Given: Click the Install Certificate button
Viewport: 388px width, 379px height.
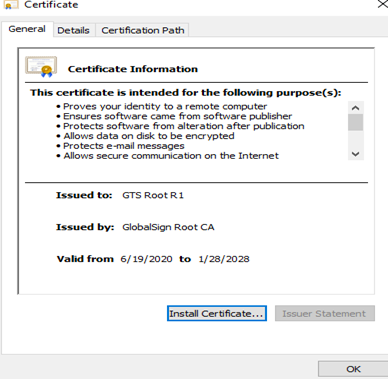Looking at the screenshot, I should [x=217, y=314].
